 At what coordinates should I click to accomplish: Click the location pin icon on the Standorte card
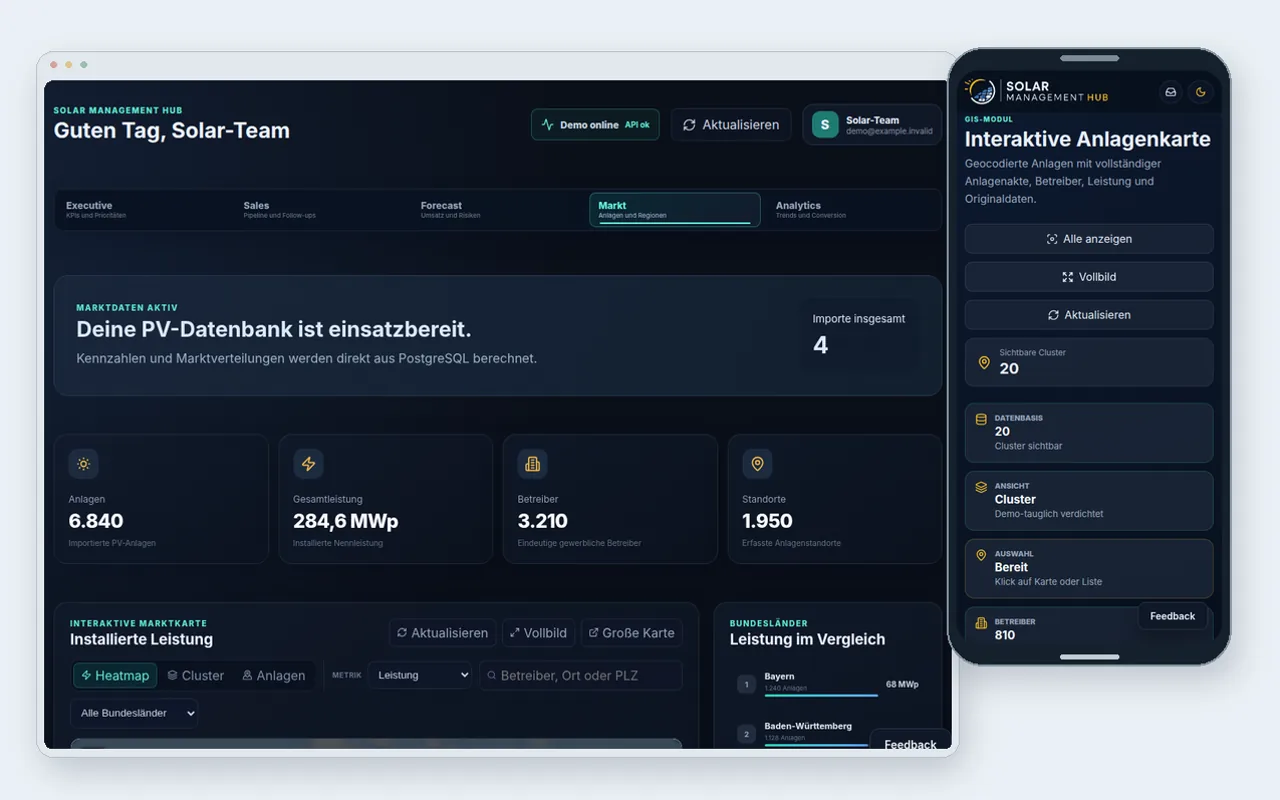757,464
